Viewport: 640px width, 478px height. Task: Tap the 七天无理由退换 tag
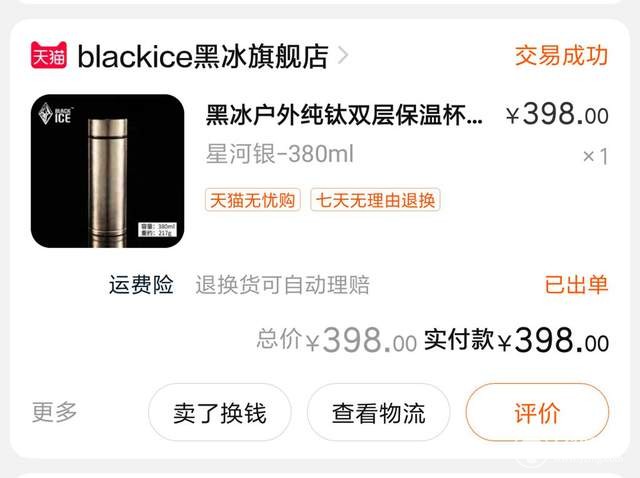[375, 200]
